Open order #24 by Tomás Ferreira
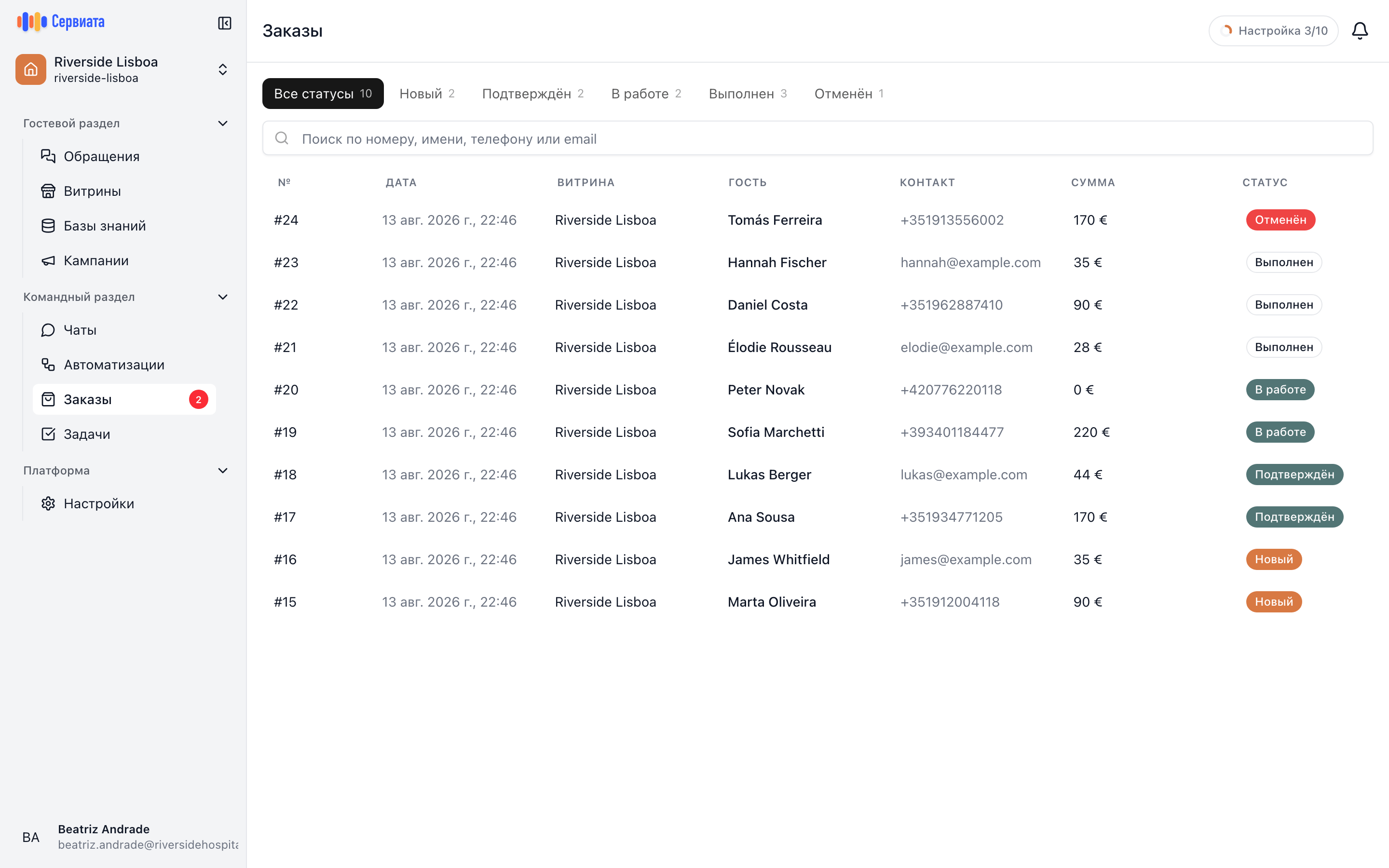Screen dimensions: 1389x868 [x=817, y=220]
